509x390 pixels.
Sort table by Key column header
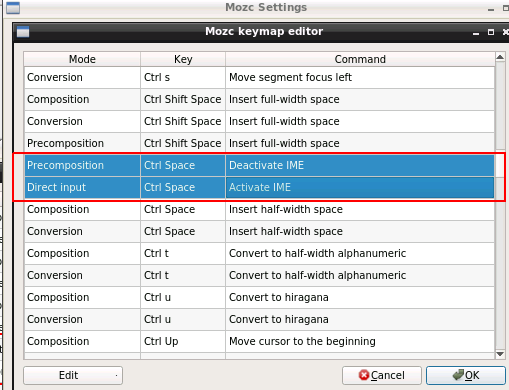coord(183,59)
